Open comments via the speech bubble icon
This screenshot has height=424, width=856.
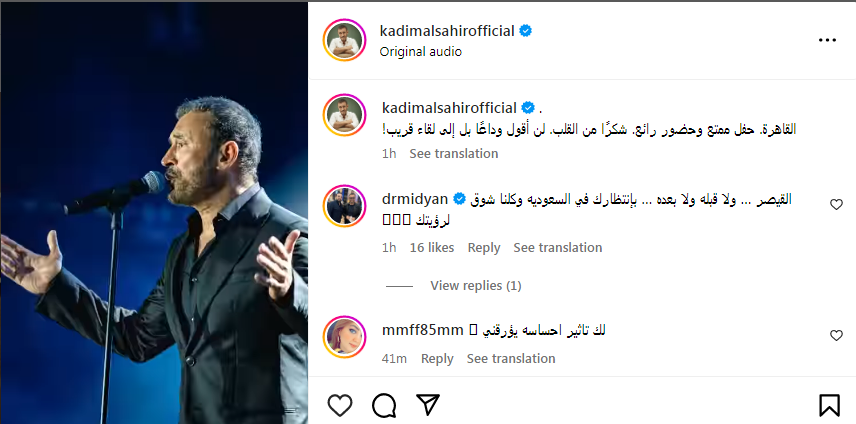(x=384, y=404)
